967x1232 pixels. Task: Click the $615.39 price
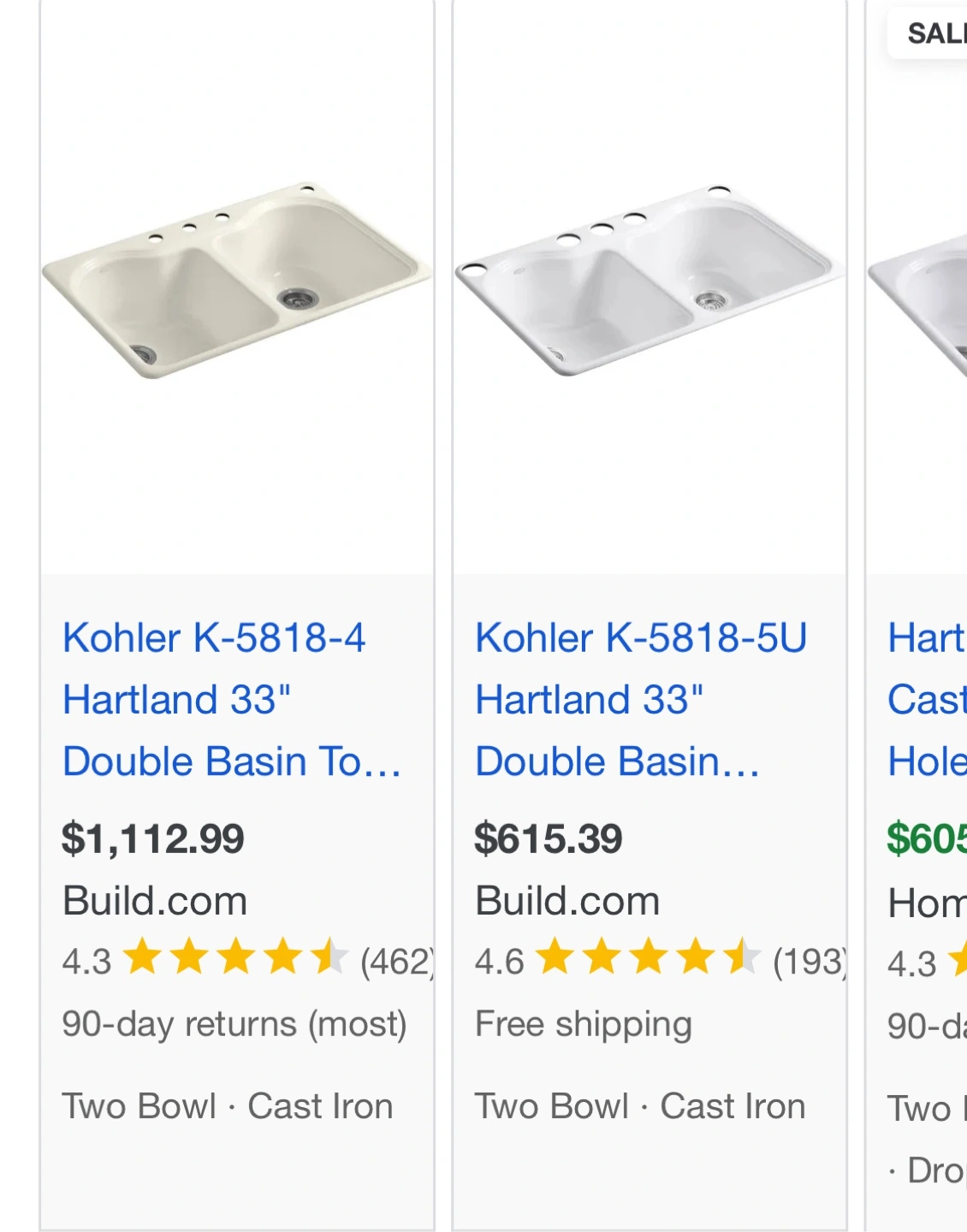[x=549, y=838]
